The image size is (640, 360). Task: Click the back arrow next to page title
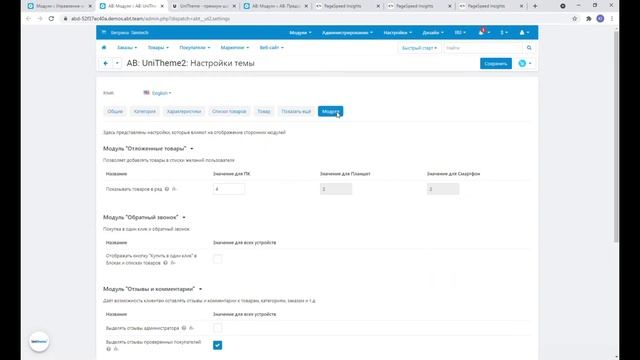[x=106, y=63]
